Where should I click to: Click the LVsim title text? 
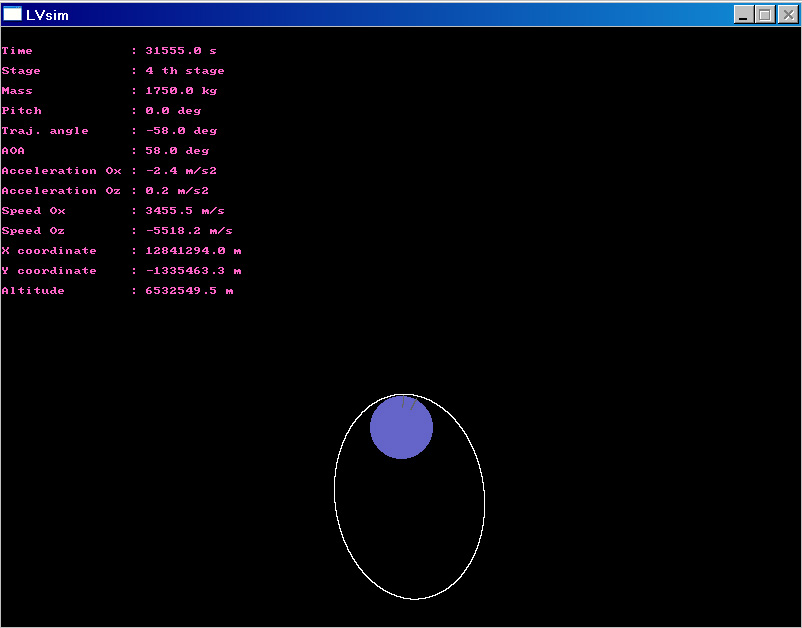pos(47,15)
